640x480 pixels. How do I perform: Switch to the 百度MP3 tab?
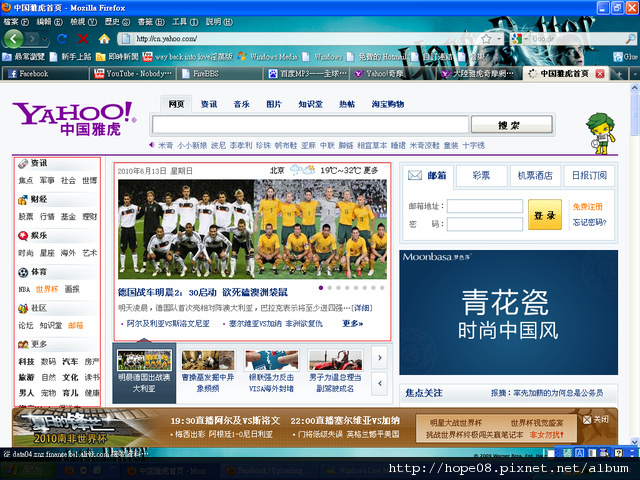coord(307,73)
